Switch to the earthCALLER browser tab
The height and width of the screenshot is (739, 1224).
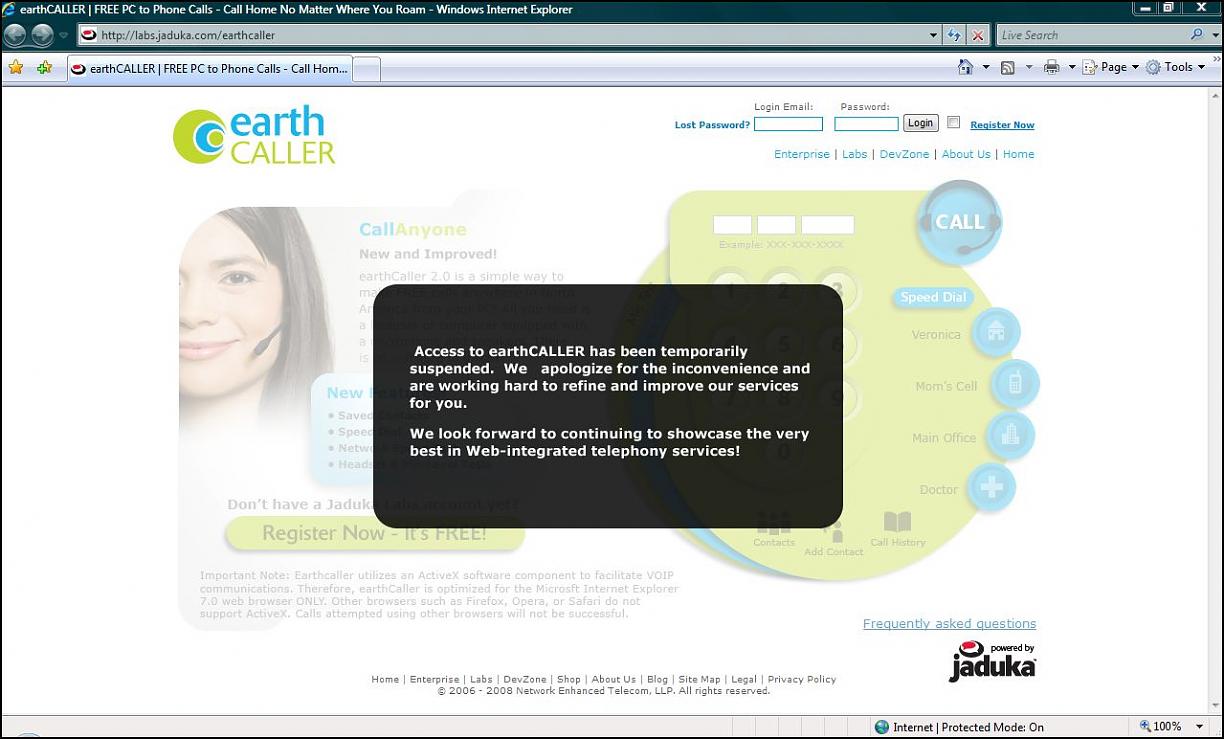coord(210,69)
